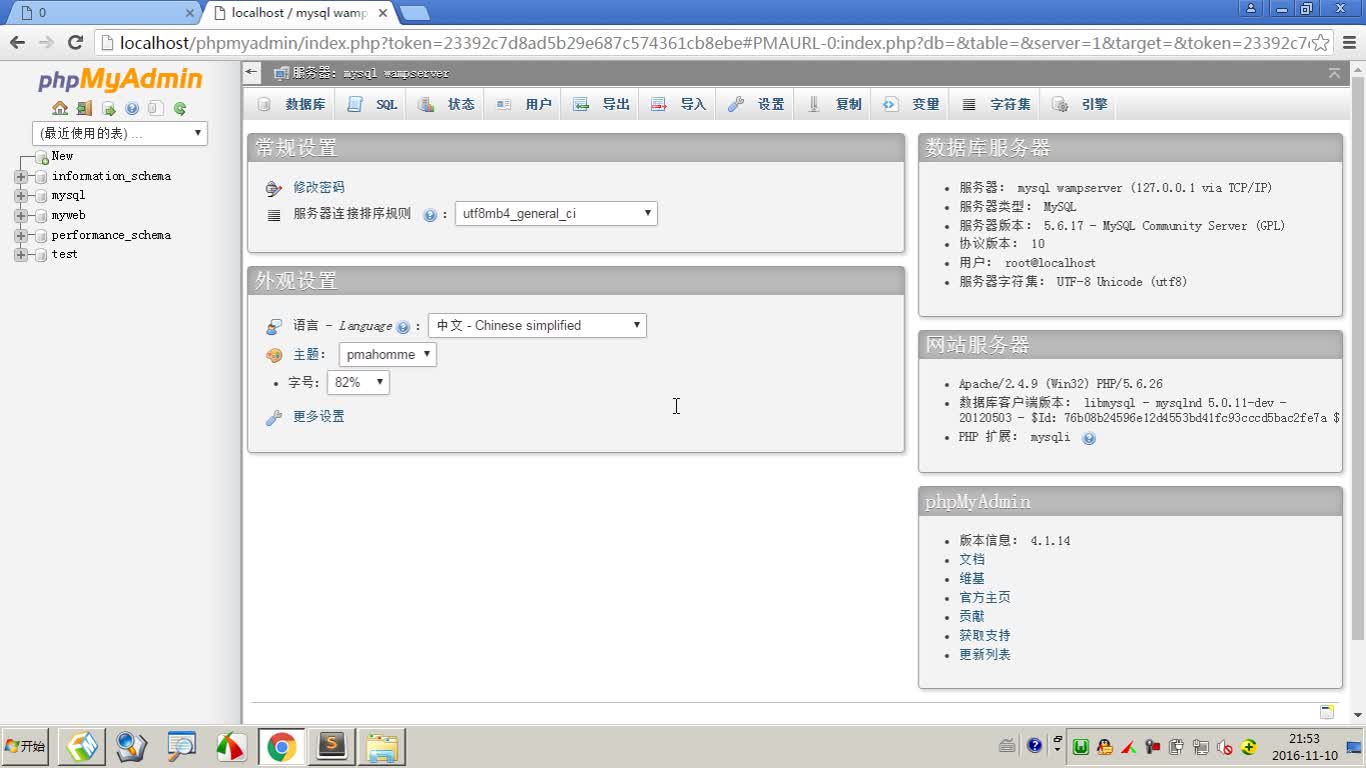
Task: Open the console note icon at page bottom right
Action: (1327, 712)
